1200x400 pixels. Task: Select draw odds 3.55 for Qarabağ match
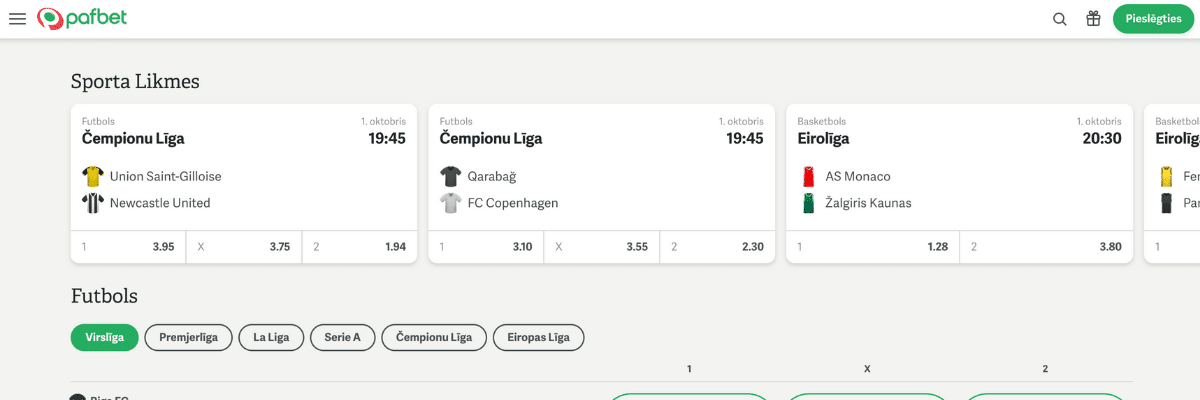[x=601, y=247]
